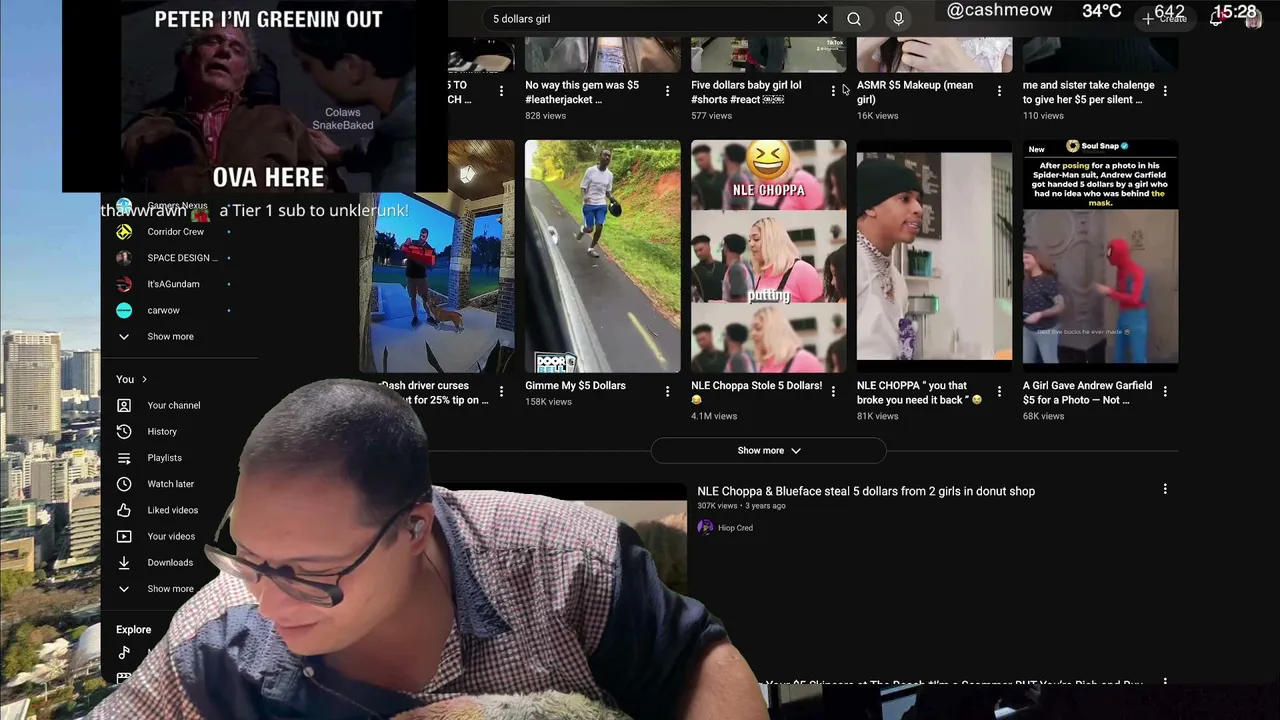
Task: Click the Playlists icon in the sidebar
Action: [x=124, y=458]
